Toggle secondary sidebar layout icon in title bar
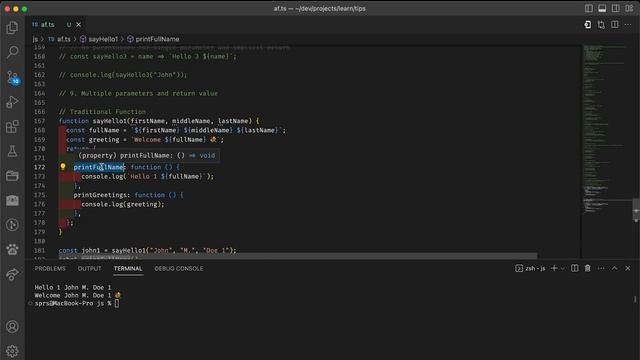This screenshot has height=360, width=640. click(x=616, y=9)
